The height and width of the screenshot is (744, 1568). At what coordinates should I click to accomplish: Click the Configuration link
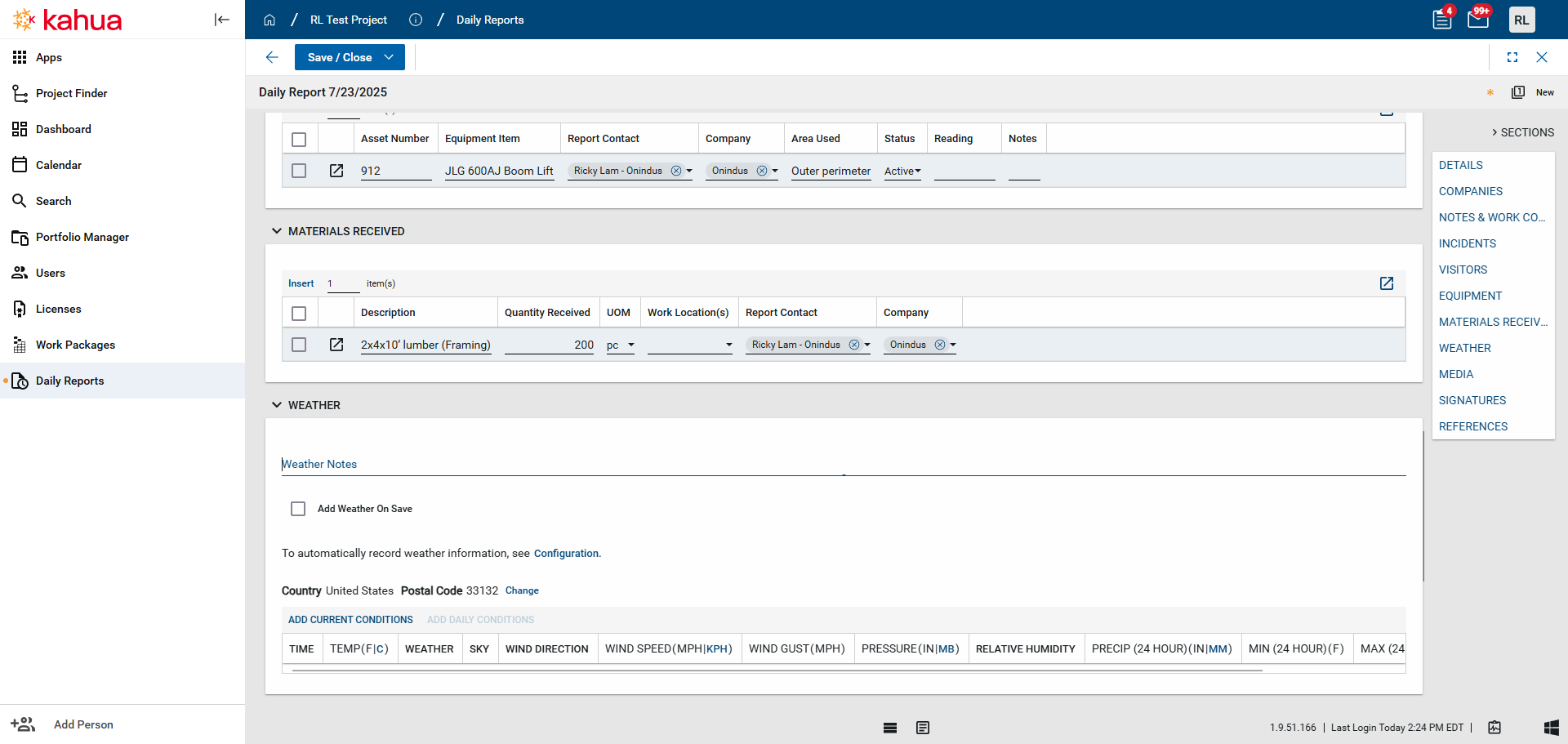[x=566, y=554]
